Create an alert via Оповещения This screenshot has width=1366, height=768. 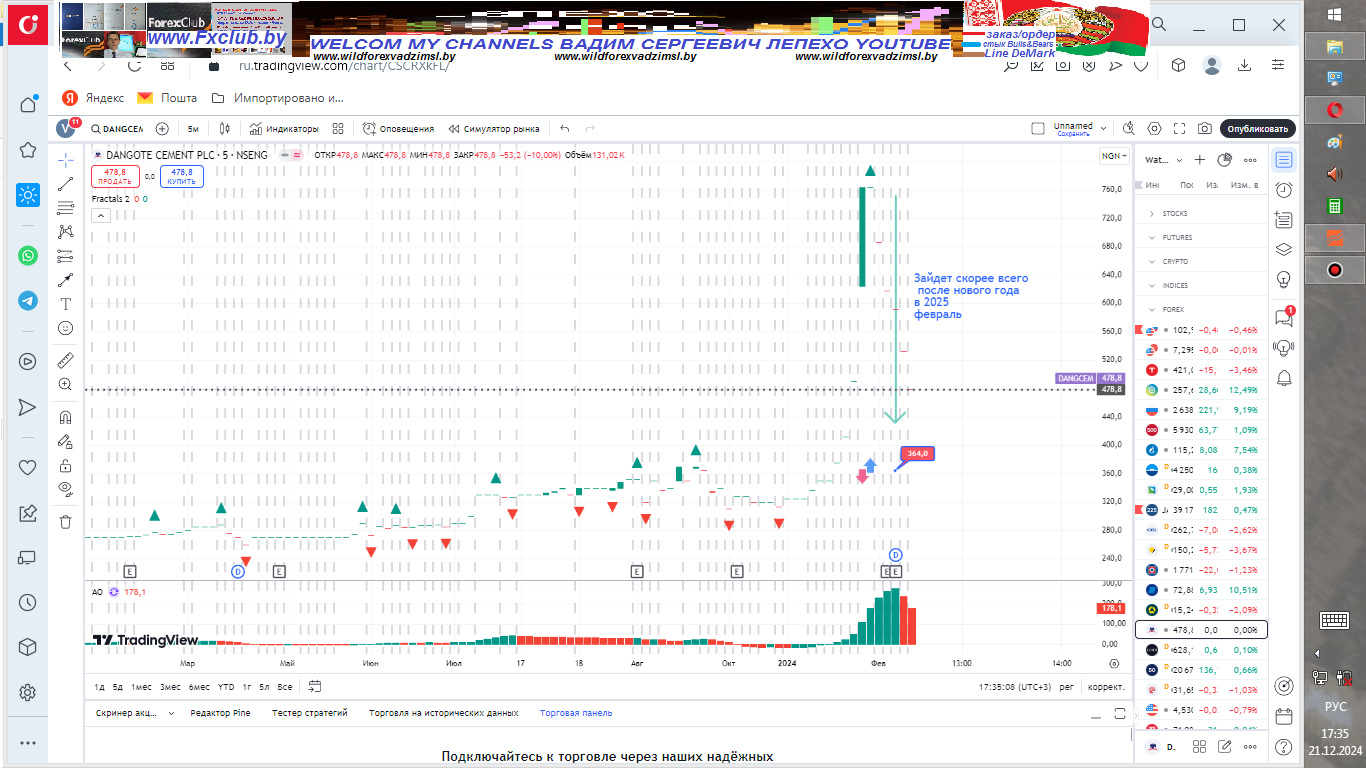[398, 129]
